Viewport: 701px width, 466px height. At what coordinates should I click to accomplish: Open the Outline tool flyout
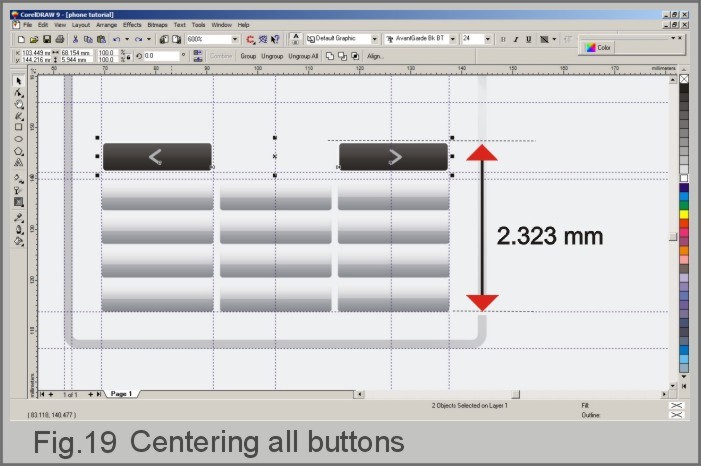pos(18,229)
